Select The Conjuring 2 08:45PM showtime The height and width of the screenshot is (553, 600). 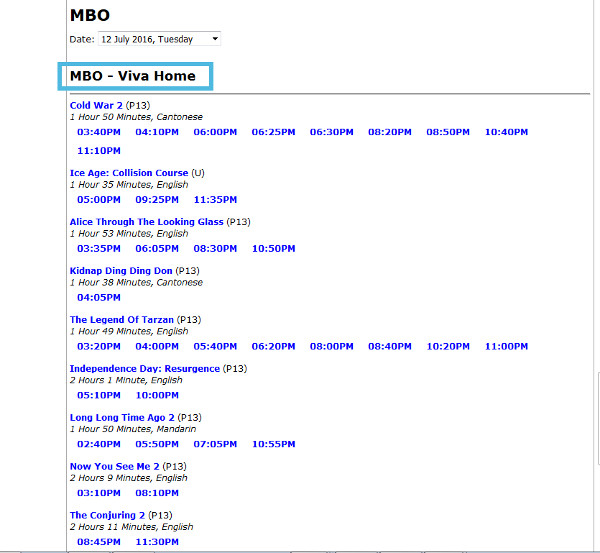pyautogui.click(x=99, y=542)
